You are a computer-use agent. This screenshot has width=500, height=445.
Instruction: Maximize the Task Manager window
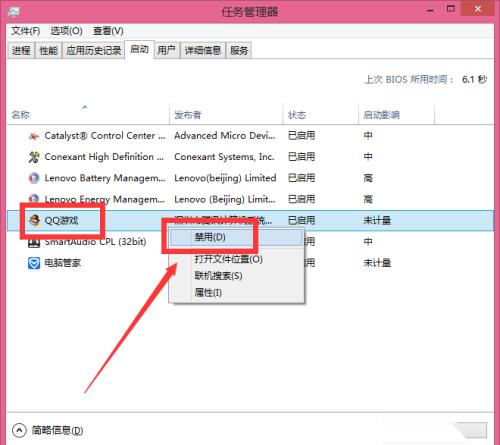coord(451,9)
